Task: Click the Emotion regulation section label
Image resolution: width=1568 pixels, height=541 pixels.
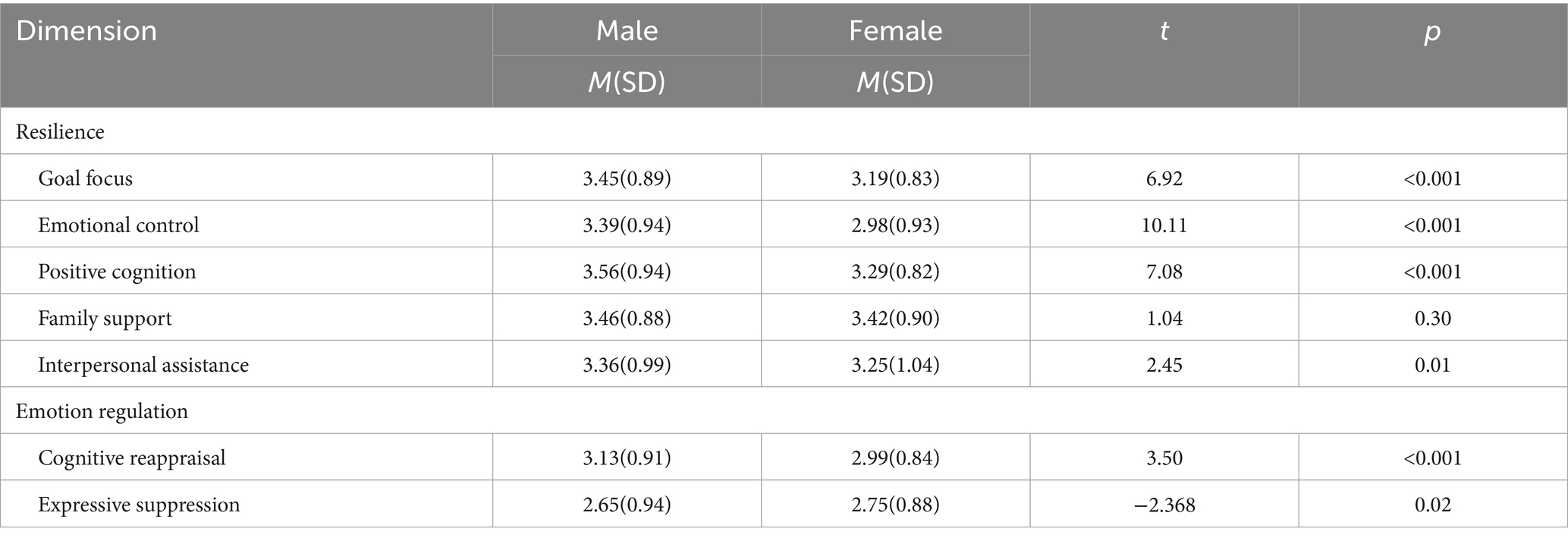Action: point(102,411)
